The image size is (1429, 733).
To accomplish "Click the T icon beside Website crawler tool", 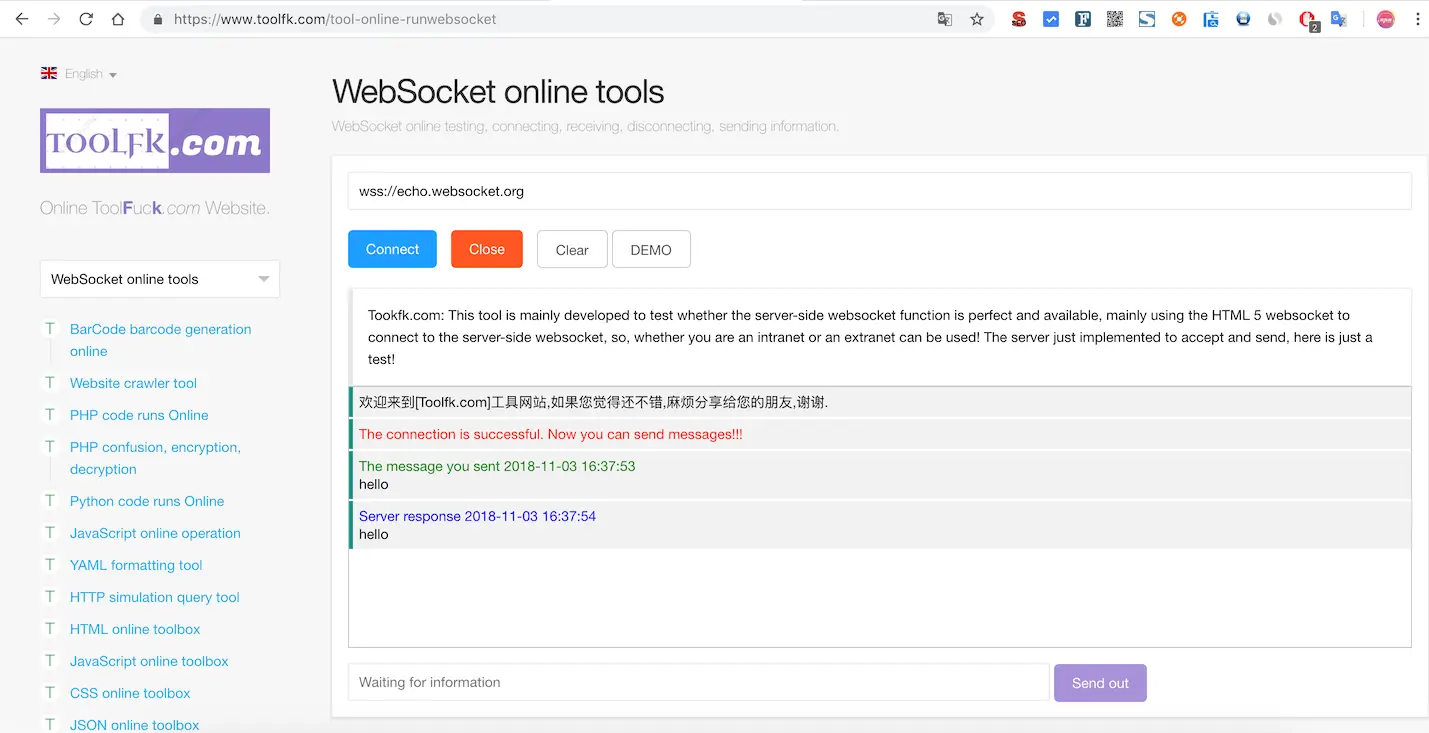I will coord(50,382).
